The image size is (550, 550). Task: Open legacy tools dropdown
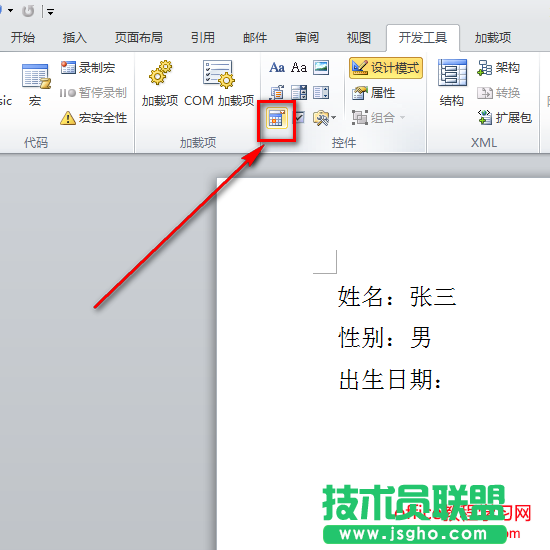(324, 118)
